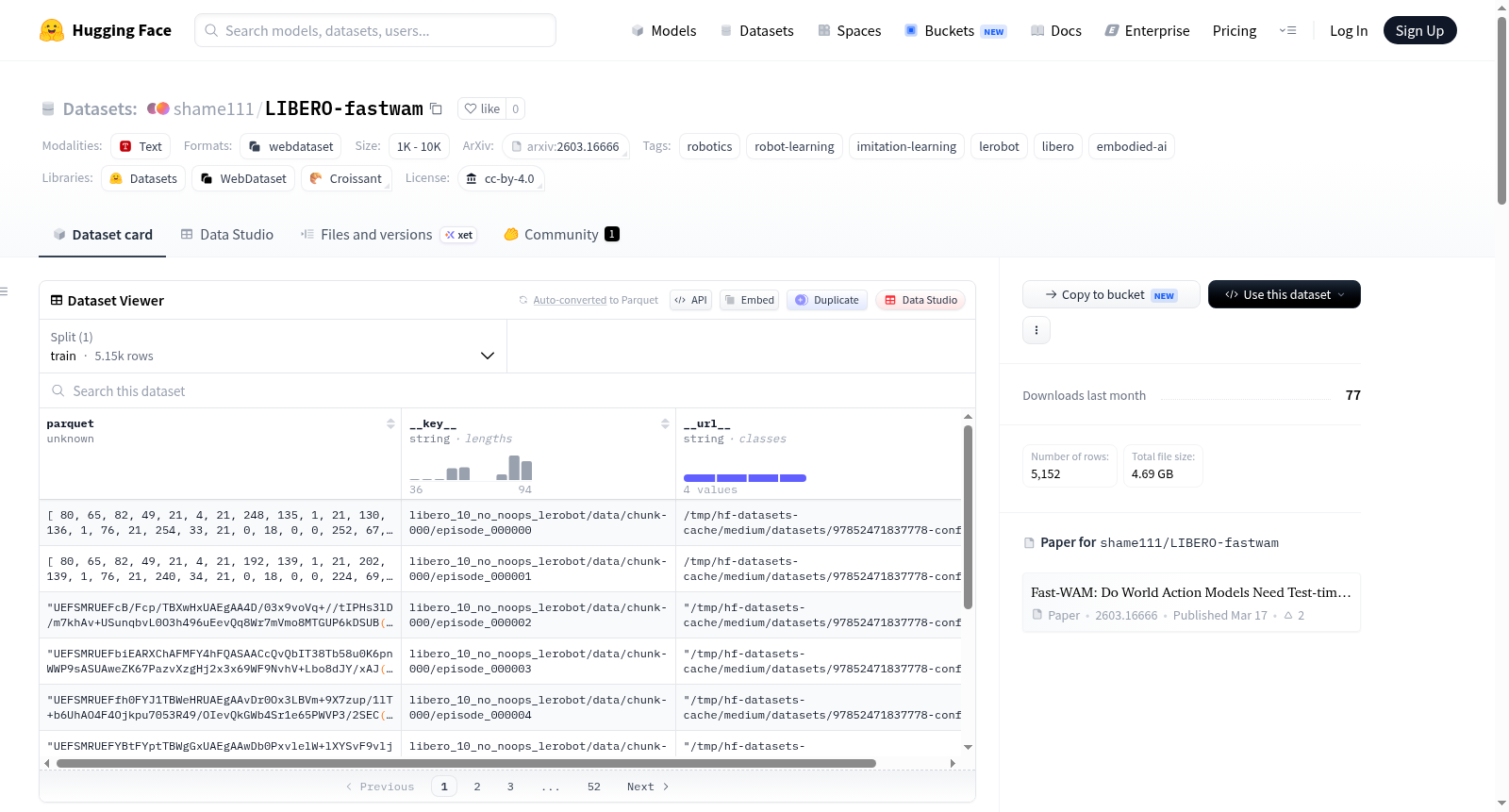Open the Pricing page
The height and width of the screenshot is (812, 1509).
tap(1235, 31)
